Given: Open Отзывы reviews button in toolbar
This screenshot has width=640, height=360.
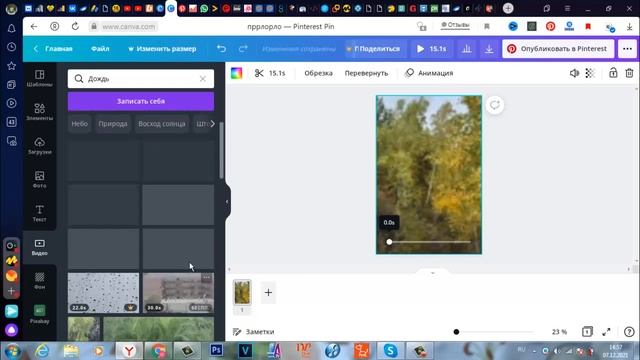Looking at the screenshot, I should (x=455, y=25).
